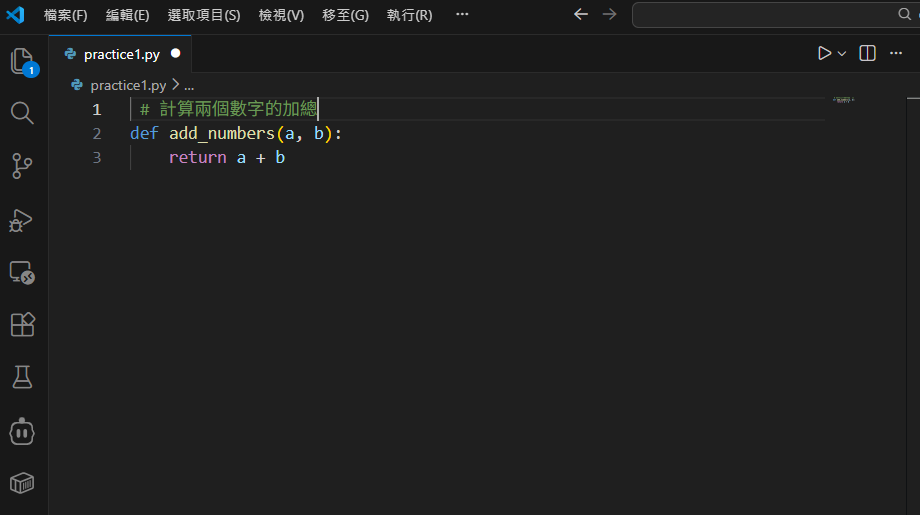Open the 檔案(F) menu
Image resolution: width=920 pixels, height=515 pixels.
coord(66,15)
